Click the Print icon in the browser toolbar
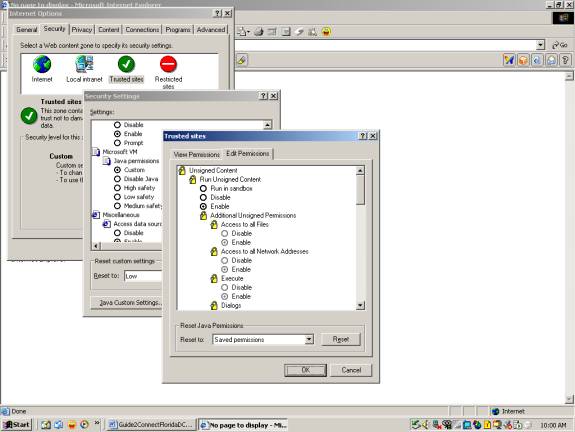 coord(259,32)
